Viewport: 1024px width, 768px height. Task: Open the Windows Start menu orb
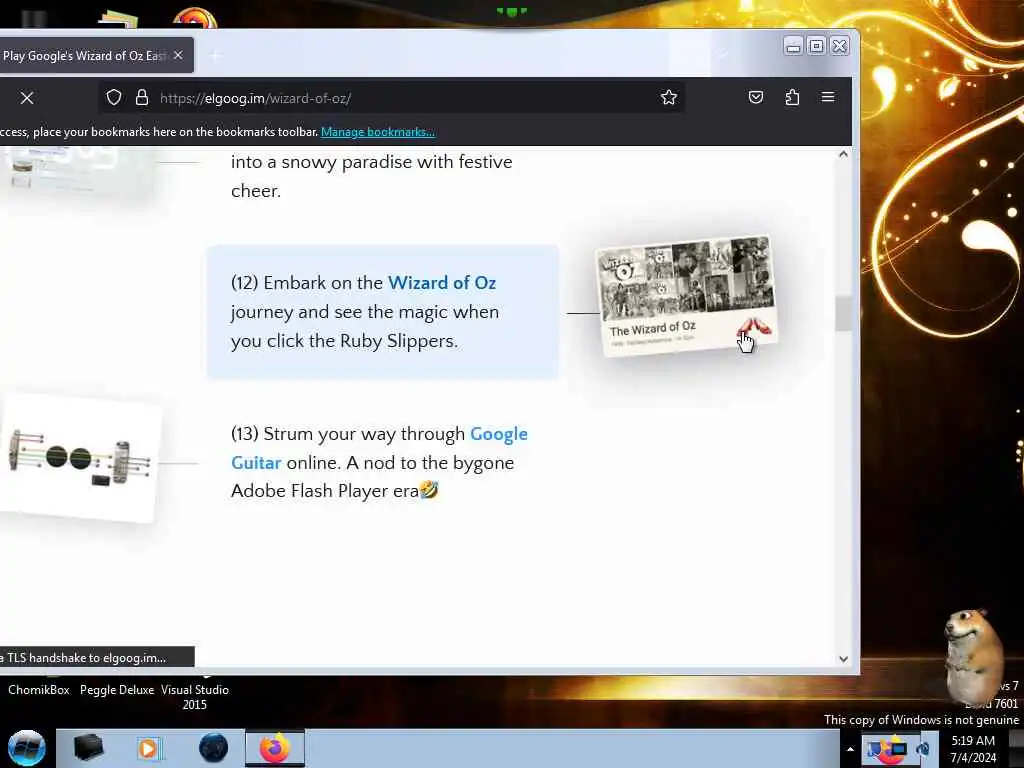pyautogui.click(x=26, y=748)
